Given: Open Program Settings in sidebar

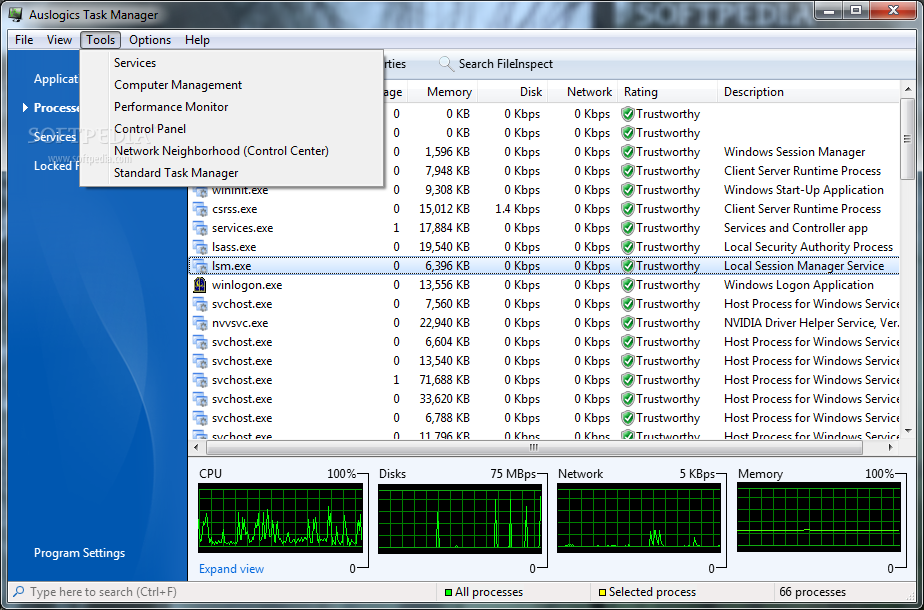Looking at the screenshot, I should tap(79, 553).
